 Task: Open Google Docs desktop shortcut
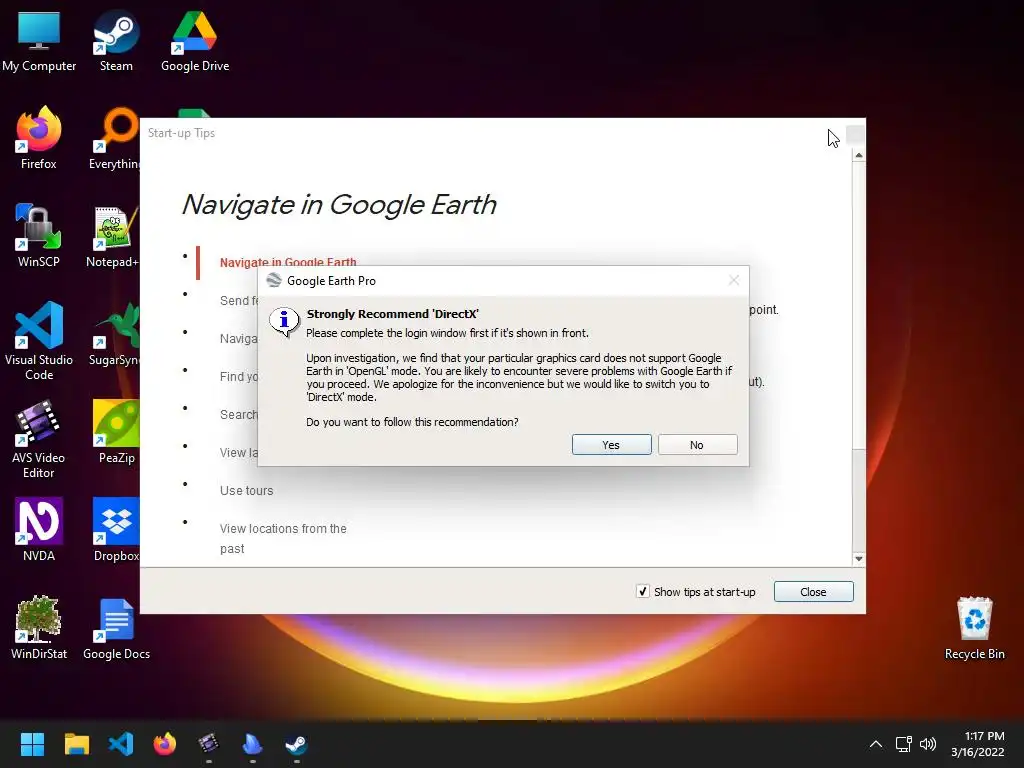(x=116, y=628)
